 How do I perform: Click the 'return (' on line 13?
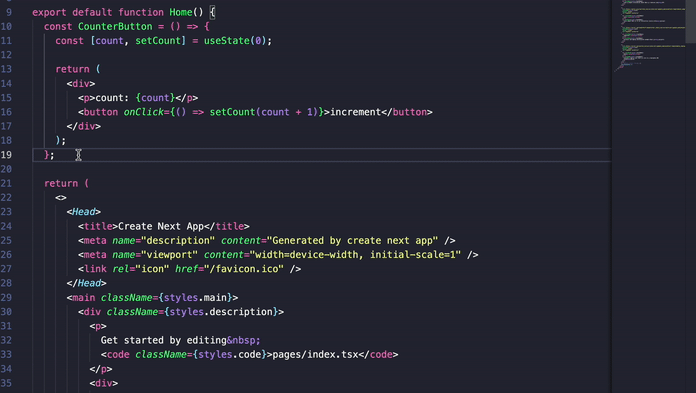coord(78,69)
